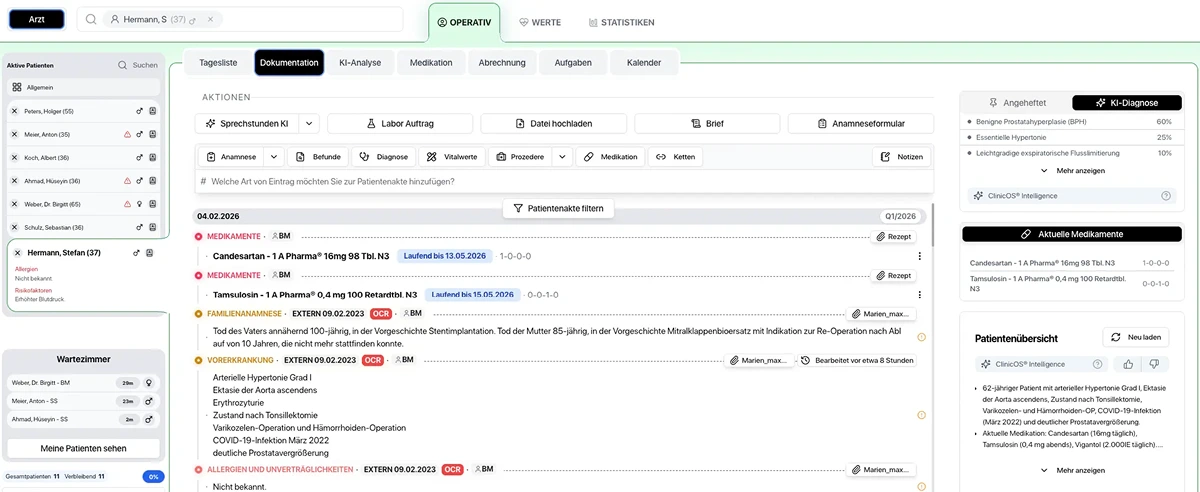
Task: Close Koch, Albert patient entry
Action: 15,157
